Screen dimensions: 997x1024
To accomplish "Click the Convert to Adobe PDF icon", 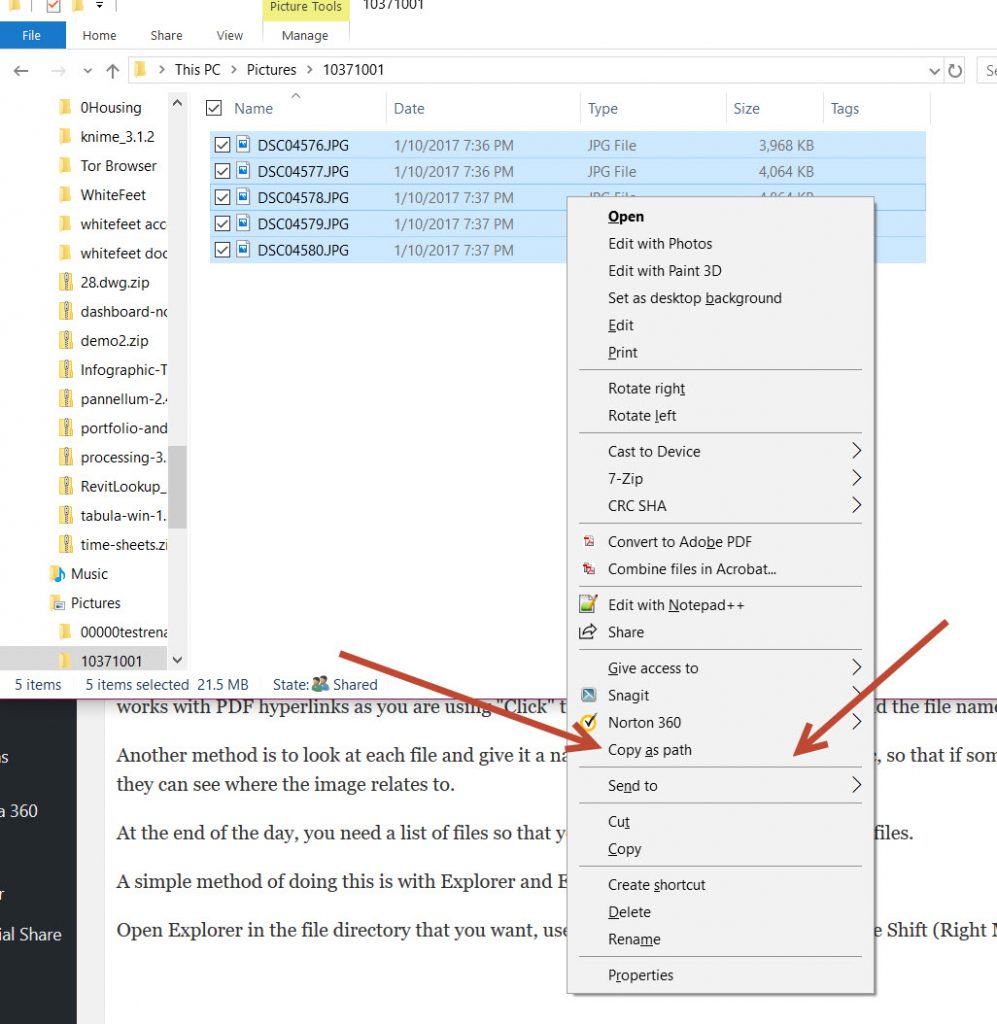I will pyautogui.click(x=589, y=542).
